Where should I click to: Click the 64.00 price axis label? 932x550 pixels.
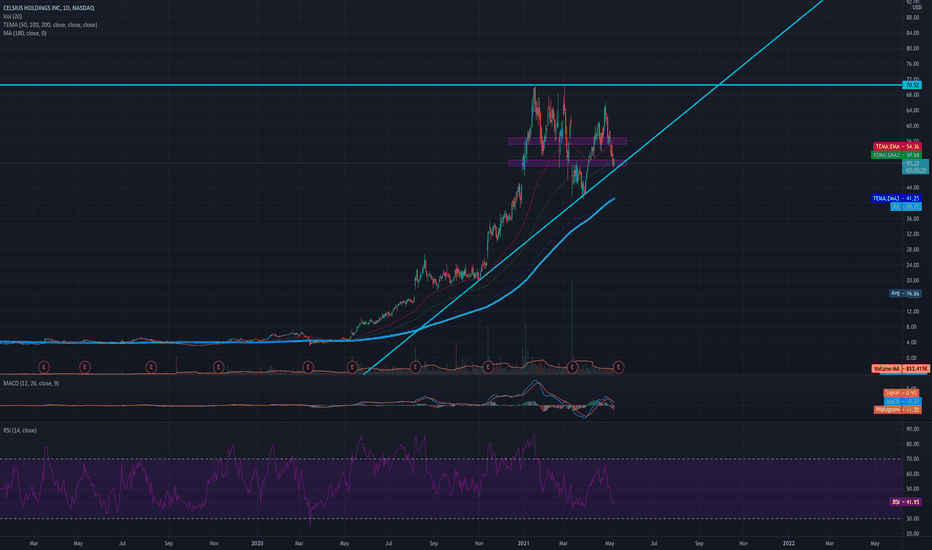(912, 111)
